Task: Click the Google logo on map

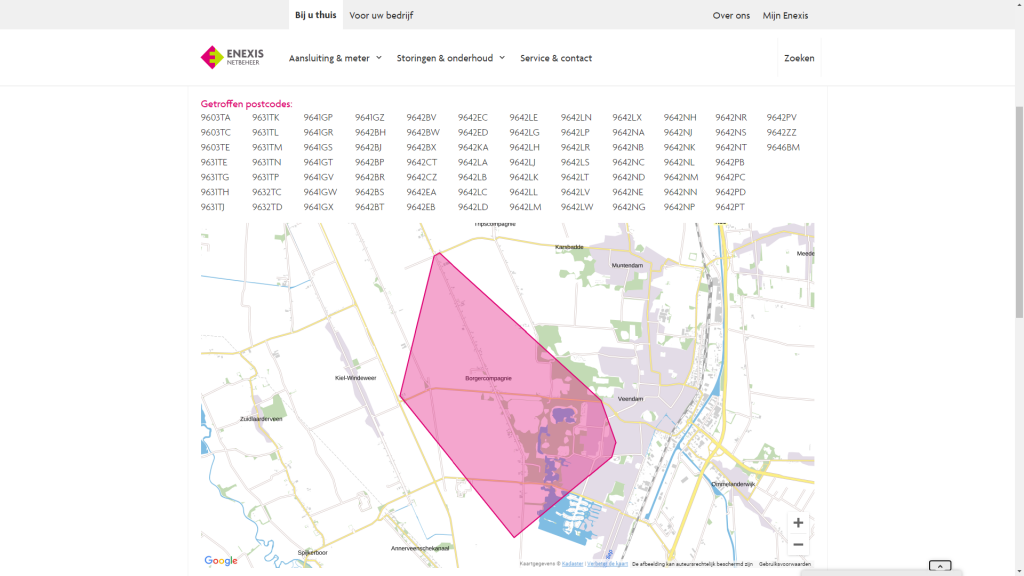Action: coord(221,561)
